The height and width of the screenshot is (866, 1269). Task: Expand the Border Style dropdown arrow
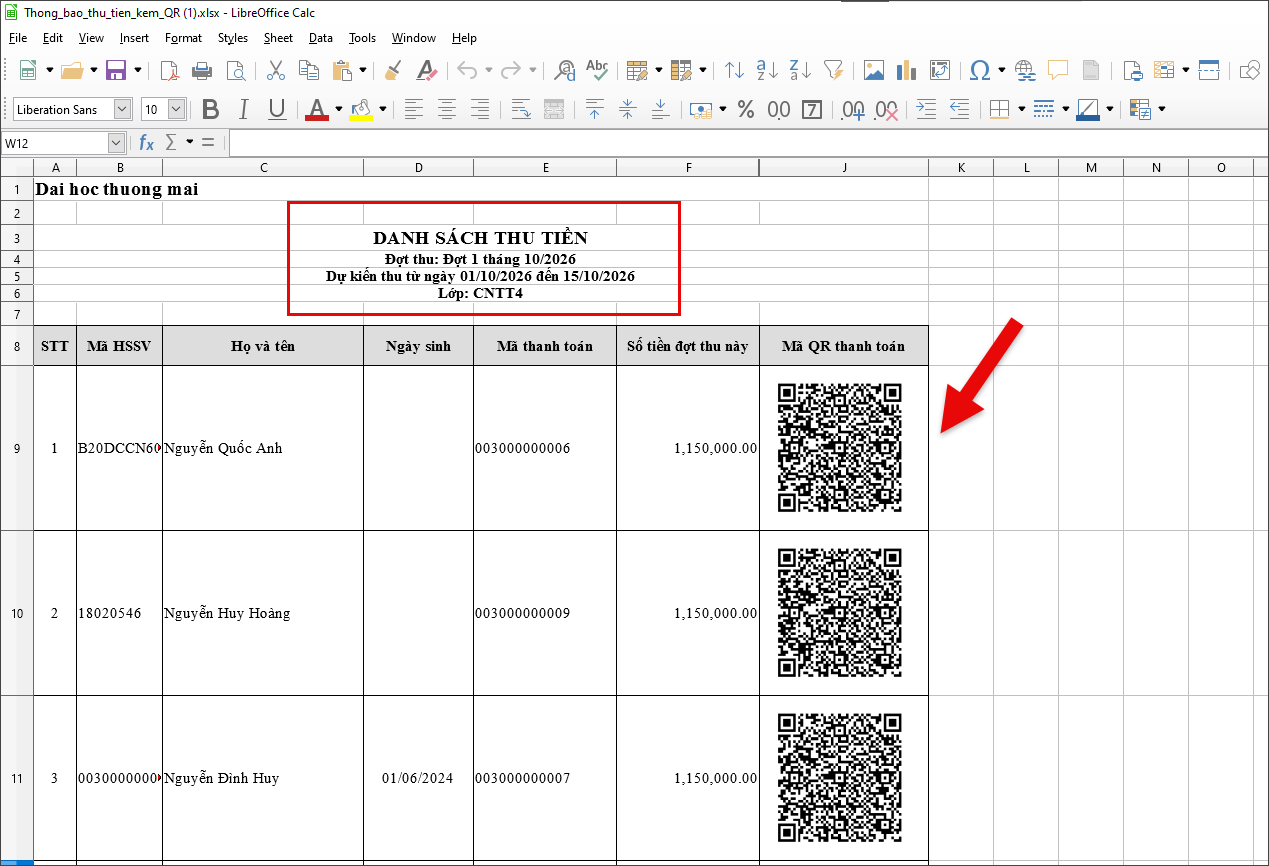1065,109
